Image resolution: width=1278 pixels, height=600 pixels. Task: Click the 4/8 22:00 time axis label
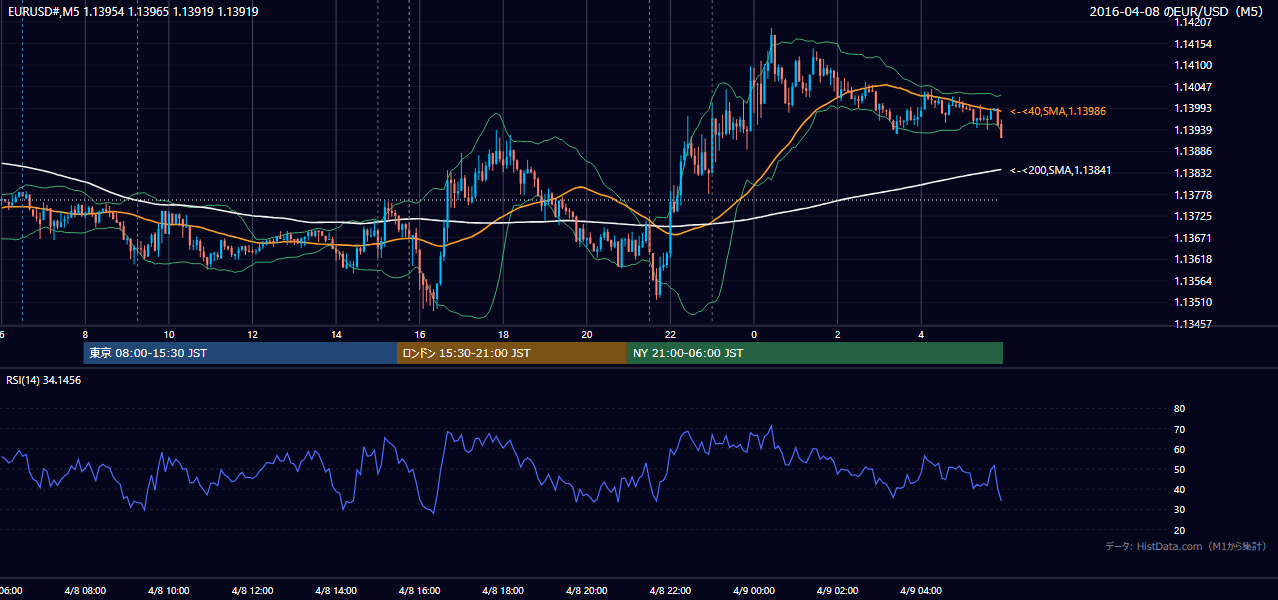[x=671, y=591]
